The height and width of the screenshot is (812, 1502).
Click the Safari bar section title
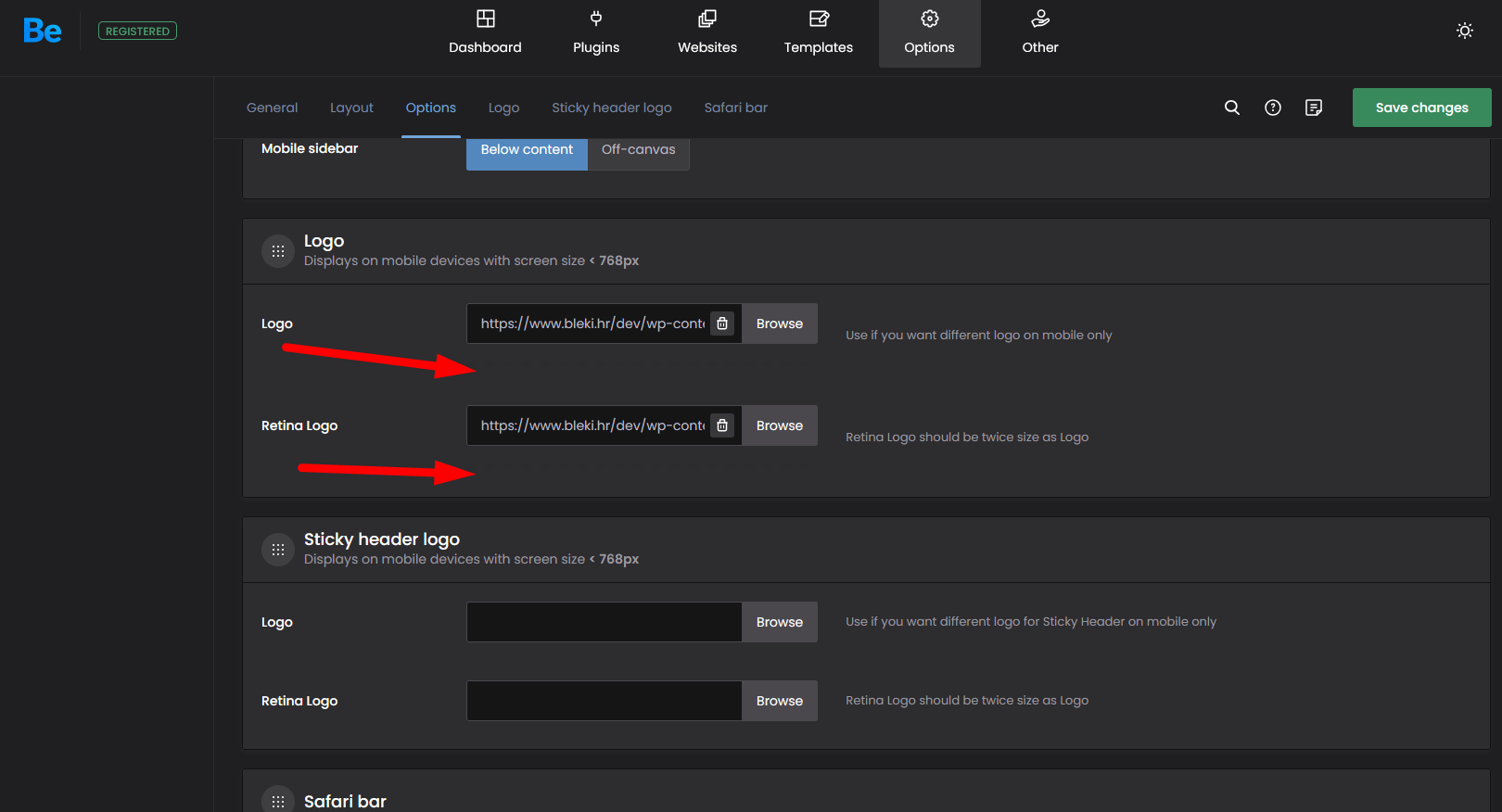click(345, 801)
